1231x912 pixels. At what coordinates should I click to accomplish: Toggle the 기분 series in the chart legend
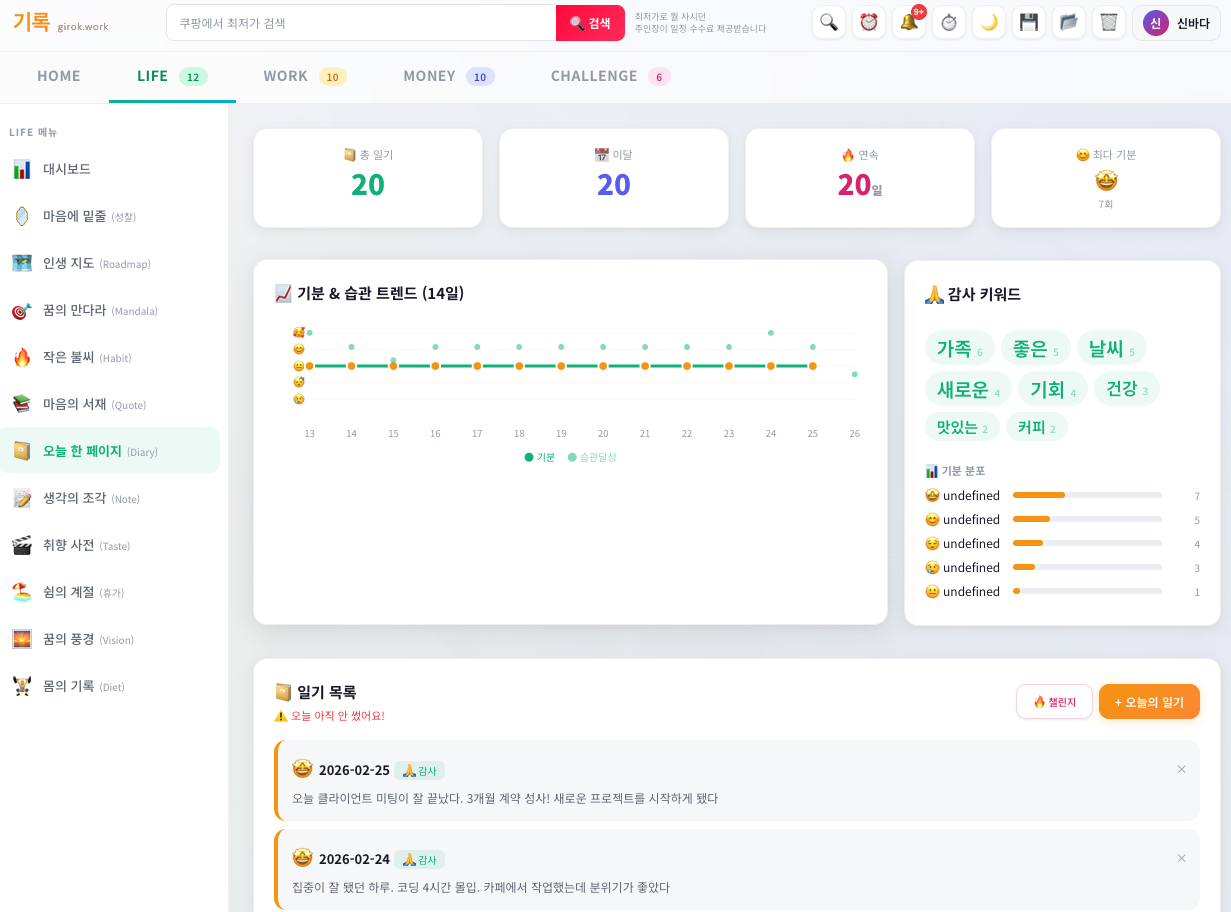537,455
